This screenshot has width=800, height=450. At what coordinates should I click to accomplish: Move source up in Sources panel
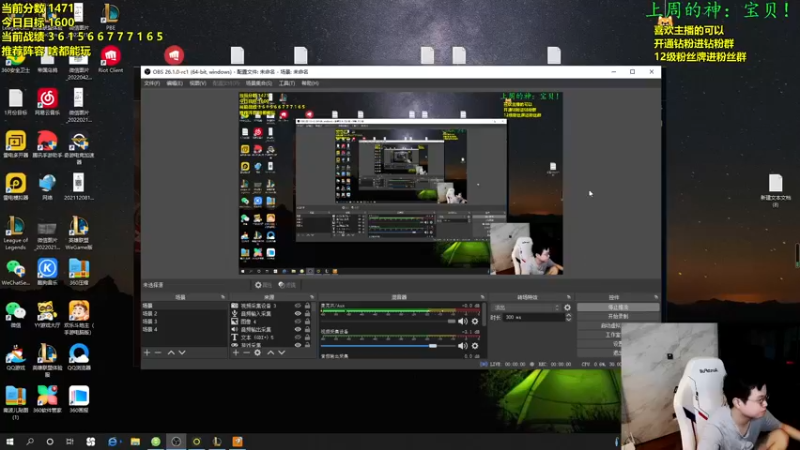(x=270, y=353)
